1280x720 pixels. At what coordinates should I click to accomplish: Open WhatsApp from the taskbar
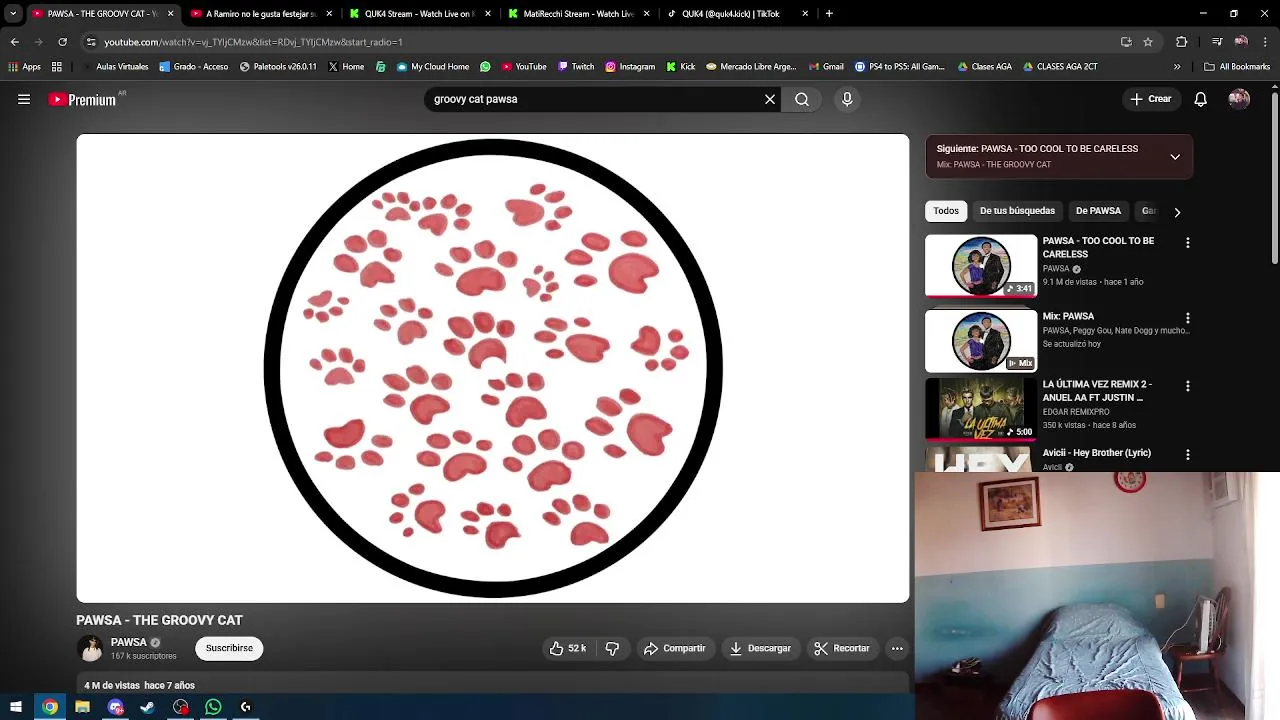tap(213, 707)
